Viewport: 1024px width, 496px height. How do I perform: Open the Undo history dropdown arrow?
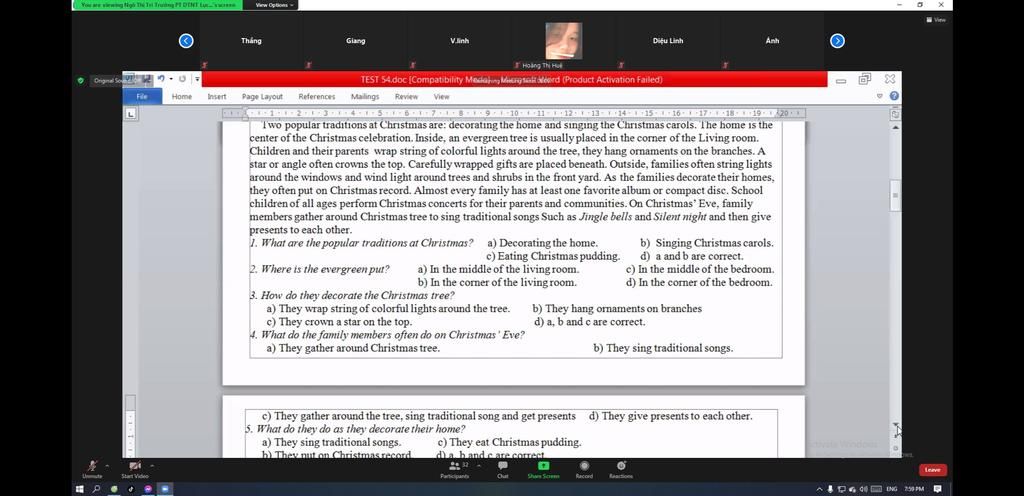(171, 79)
